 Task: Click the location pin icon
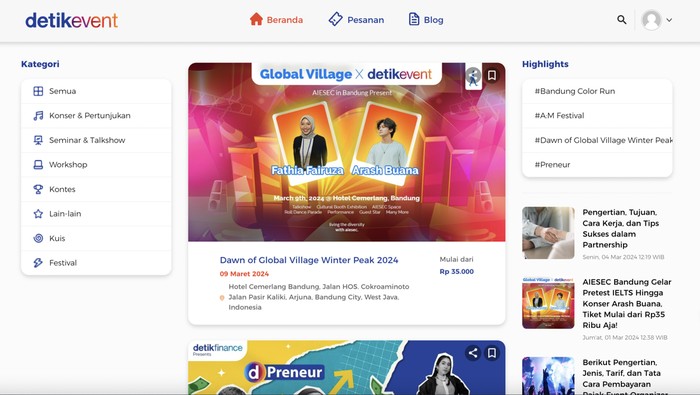pos(222,298)
